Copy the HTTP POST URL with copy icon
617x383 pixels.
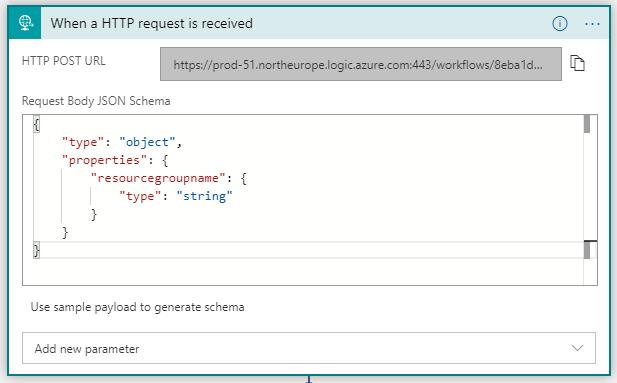pos(577,63)
